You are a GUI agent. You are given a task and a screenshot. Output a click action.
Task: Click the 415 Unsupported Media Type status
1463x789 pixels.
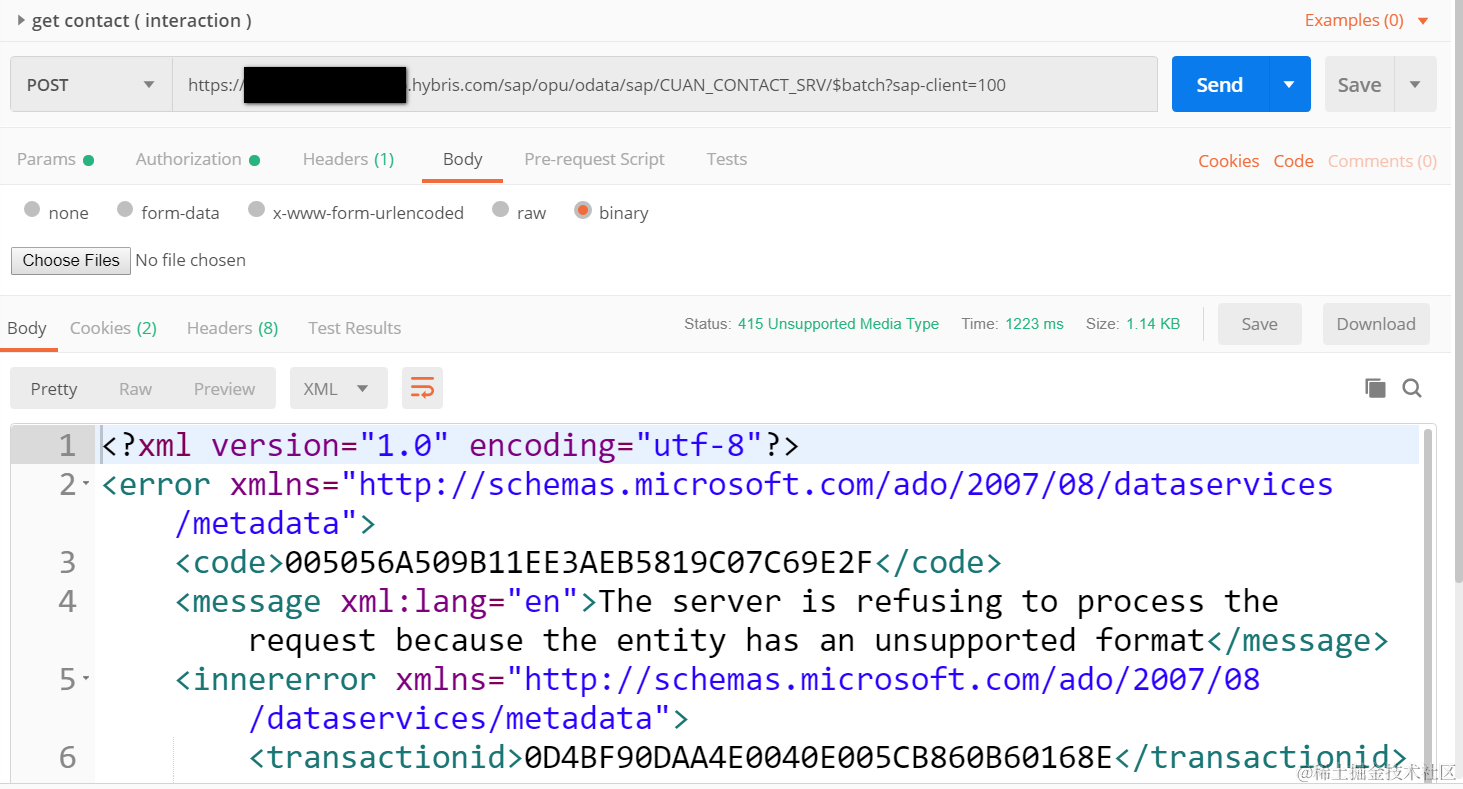coord(838,324)
